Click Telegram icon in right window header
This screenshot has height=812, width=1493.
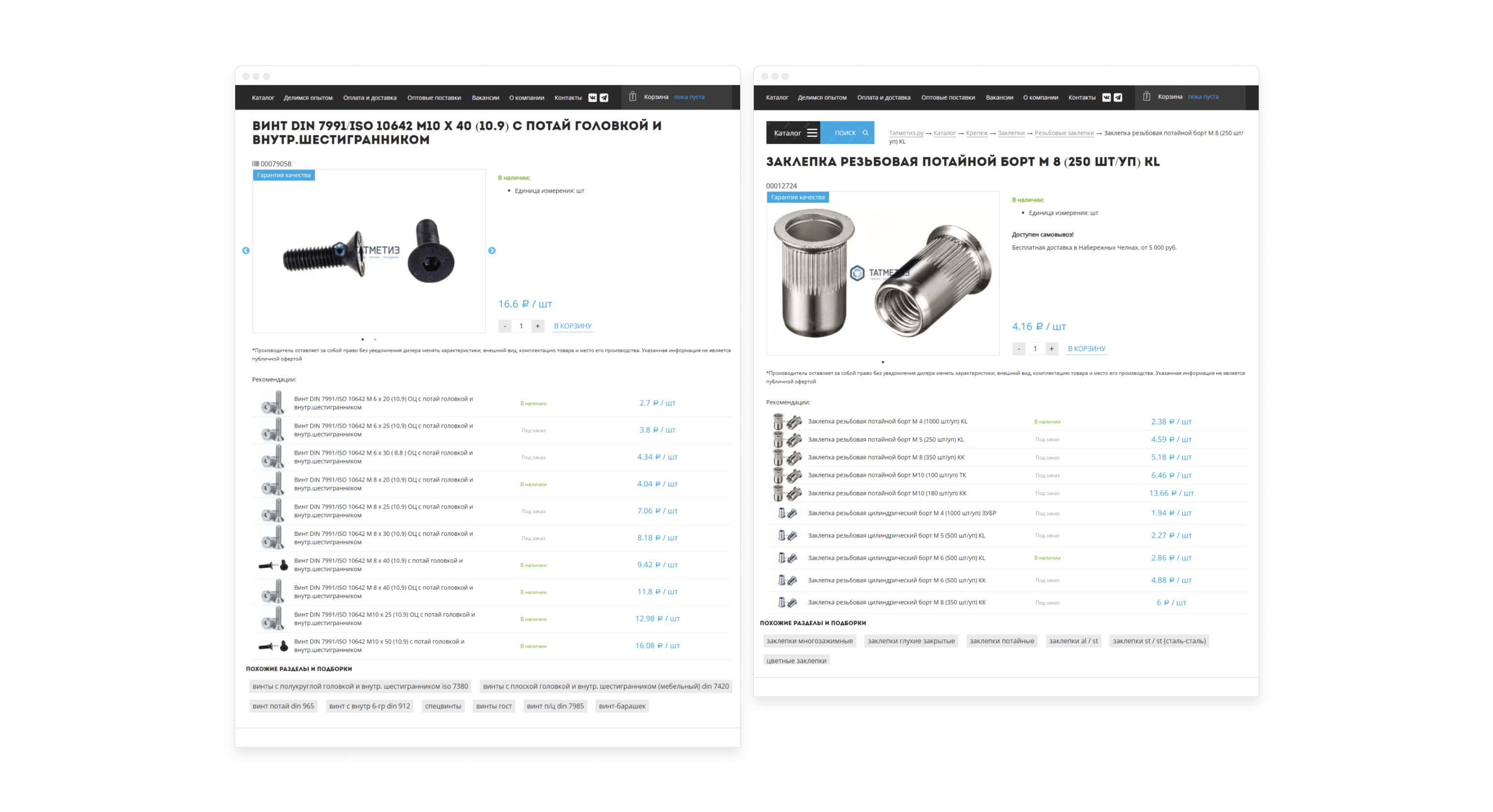[1118, 97]
